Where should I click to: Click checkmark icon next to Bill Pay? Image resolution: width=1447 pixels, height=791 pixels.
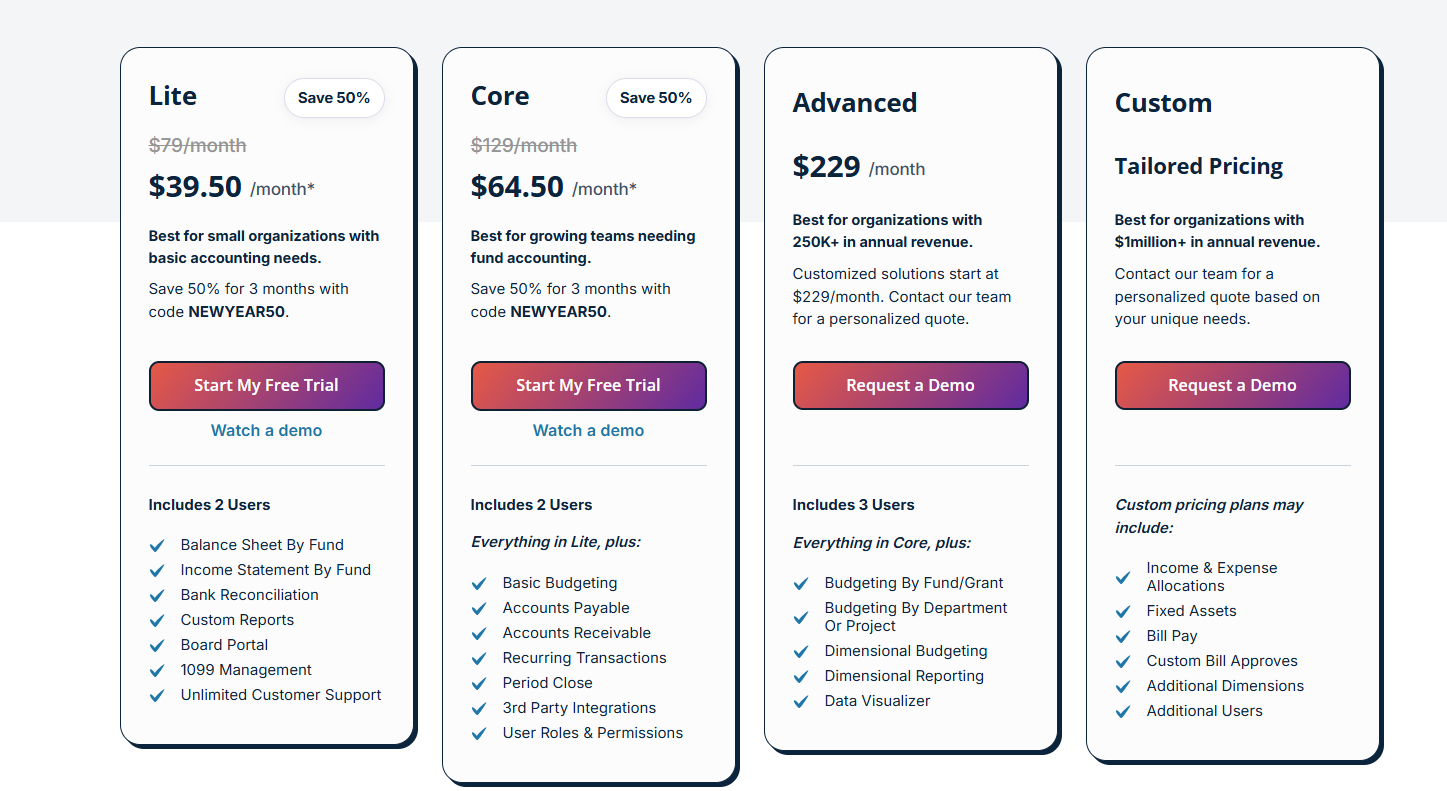(1123, 636)
